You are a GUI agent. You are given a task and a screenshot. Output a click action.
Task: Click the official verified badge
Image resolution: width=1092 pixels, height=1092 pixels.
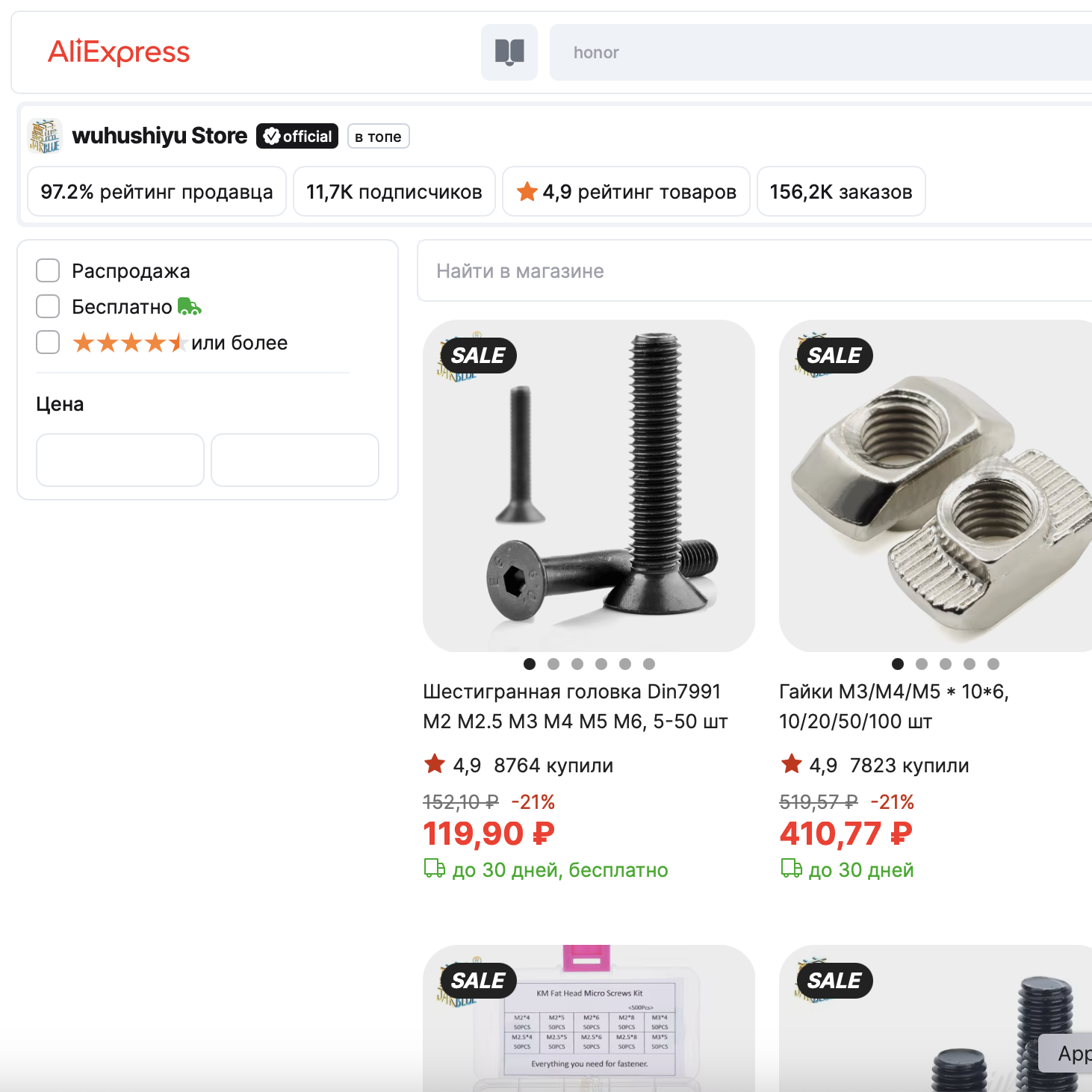[297, 136]
